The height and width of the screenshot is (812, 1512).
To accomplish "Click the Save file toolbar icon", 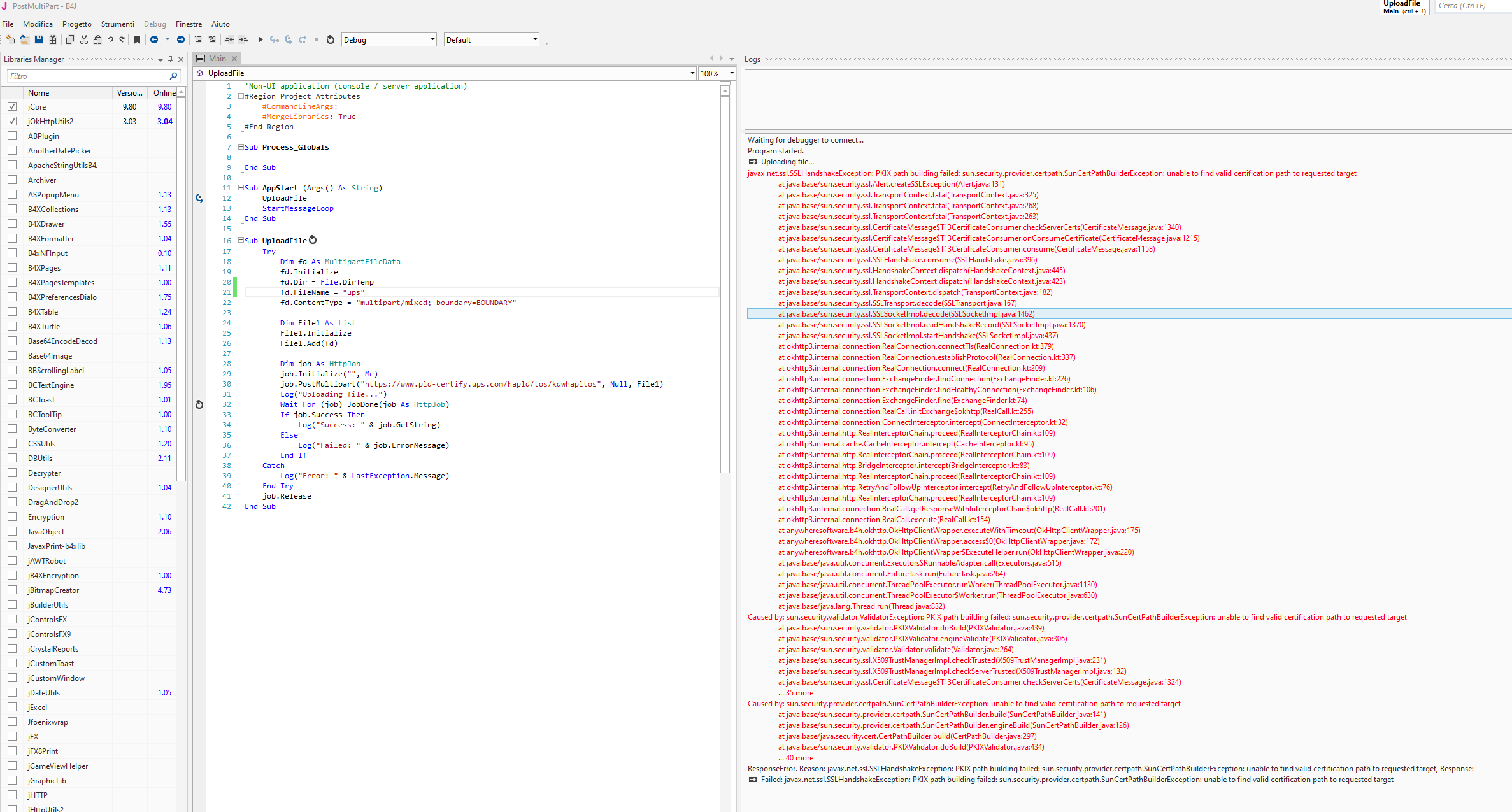I will coord(39,39).
